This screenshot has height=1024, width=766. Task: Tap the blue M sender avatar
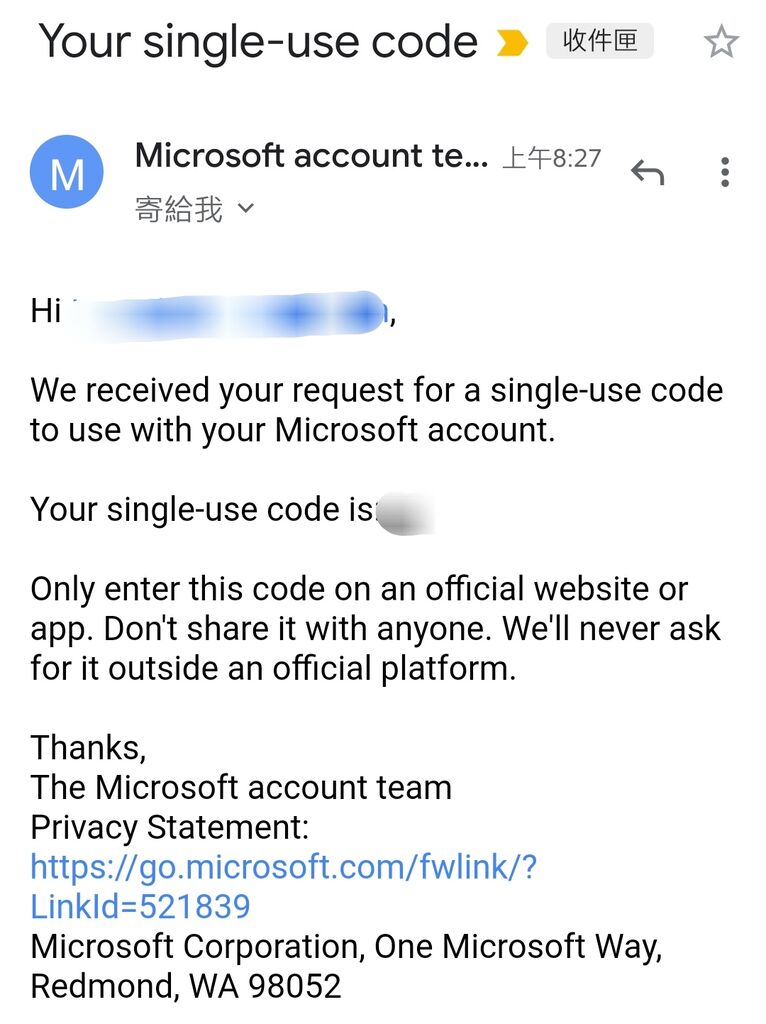coord(67,172)
